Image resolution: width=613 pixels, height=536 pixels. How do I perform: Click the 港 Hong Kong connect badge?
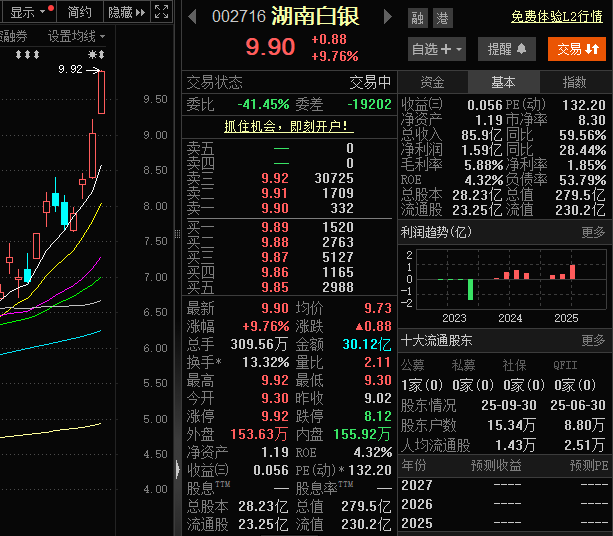click(x=441, y=18)
